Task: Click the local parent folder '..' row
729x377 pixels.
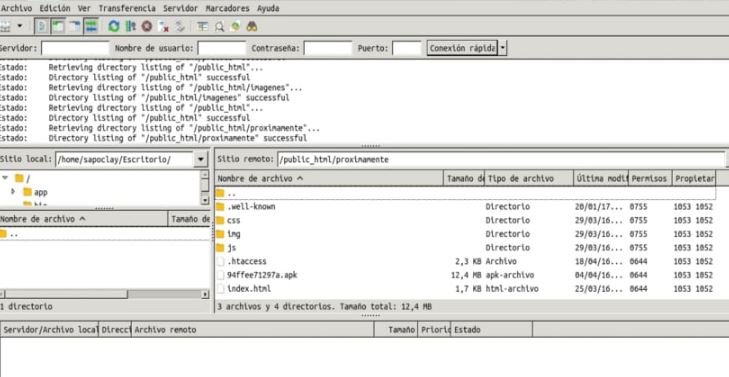Action: coord(105,234)
